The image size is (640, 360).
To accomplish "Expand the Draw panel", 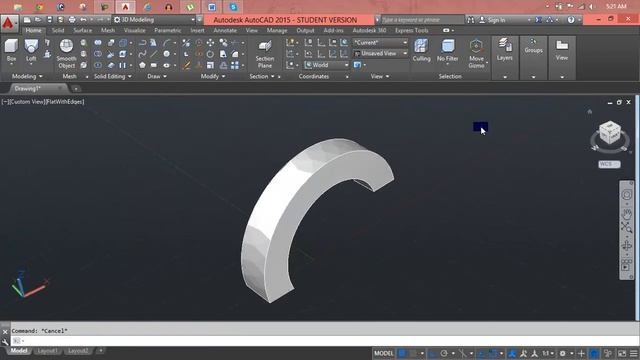I will [156, 76].
